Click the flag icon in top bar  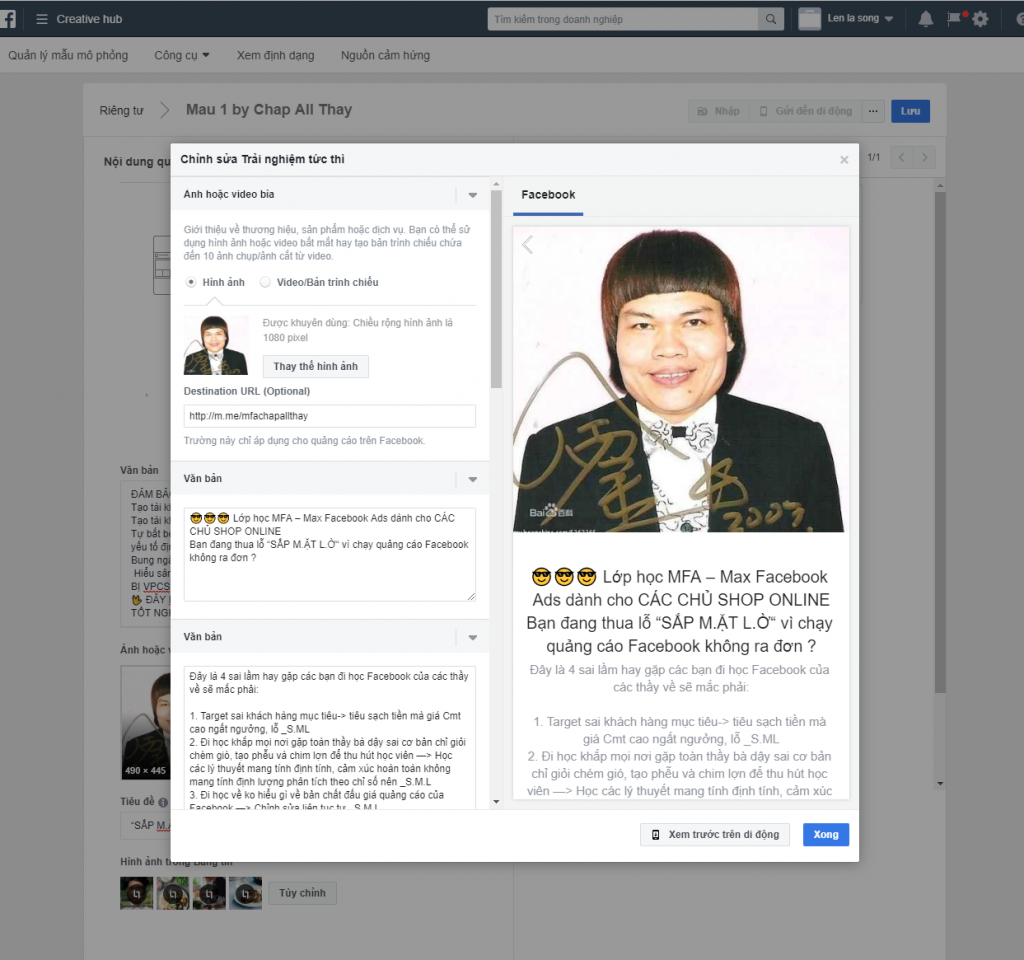tap(954, 18)
